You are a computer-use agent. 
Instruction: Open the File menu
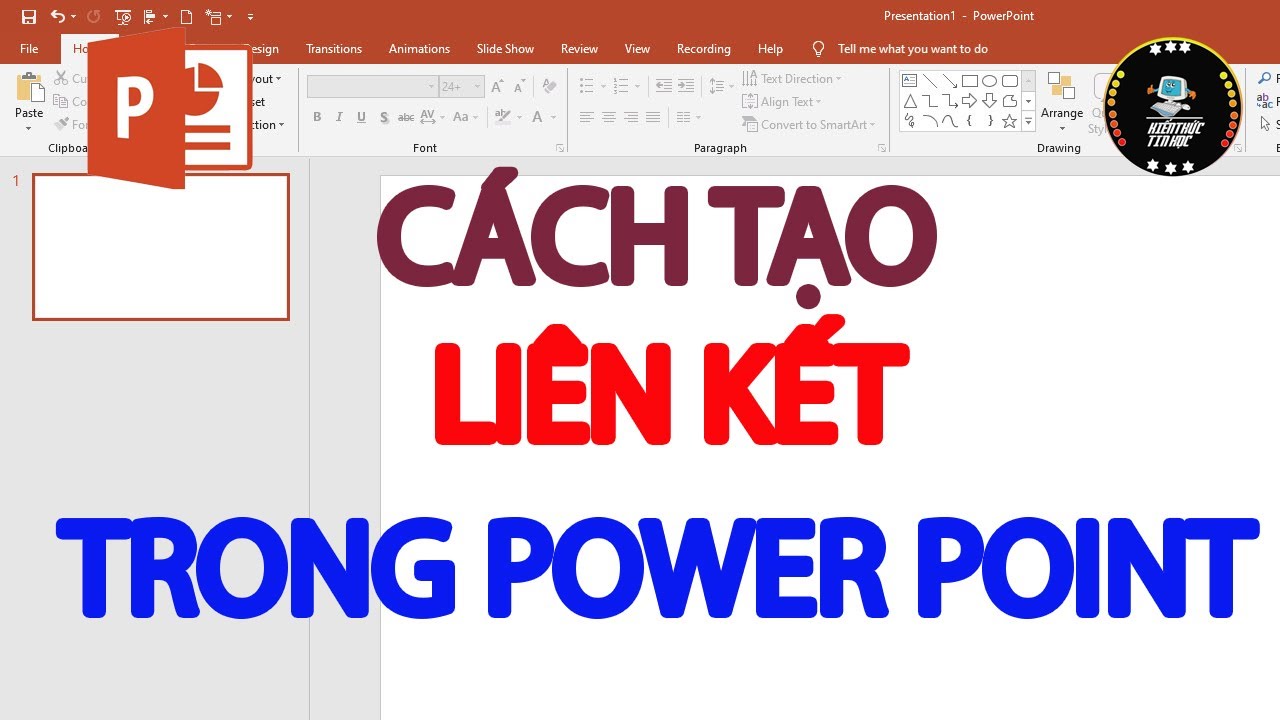pyautogui.click(x=29, y=49)
